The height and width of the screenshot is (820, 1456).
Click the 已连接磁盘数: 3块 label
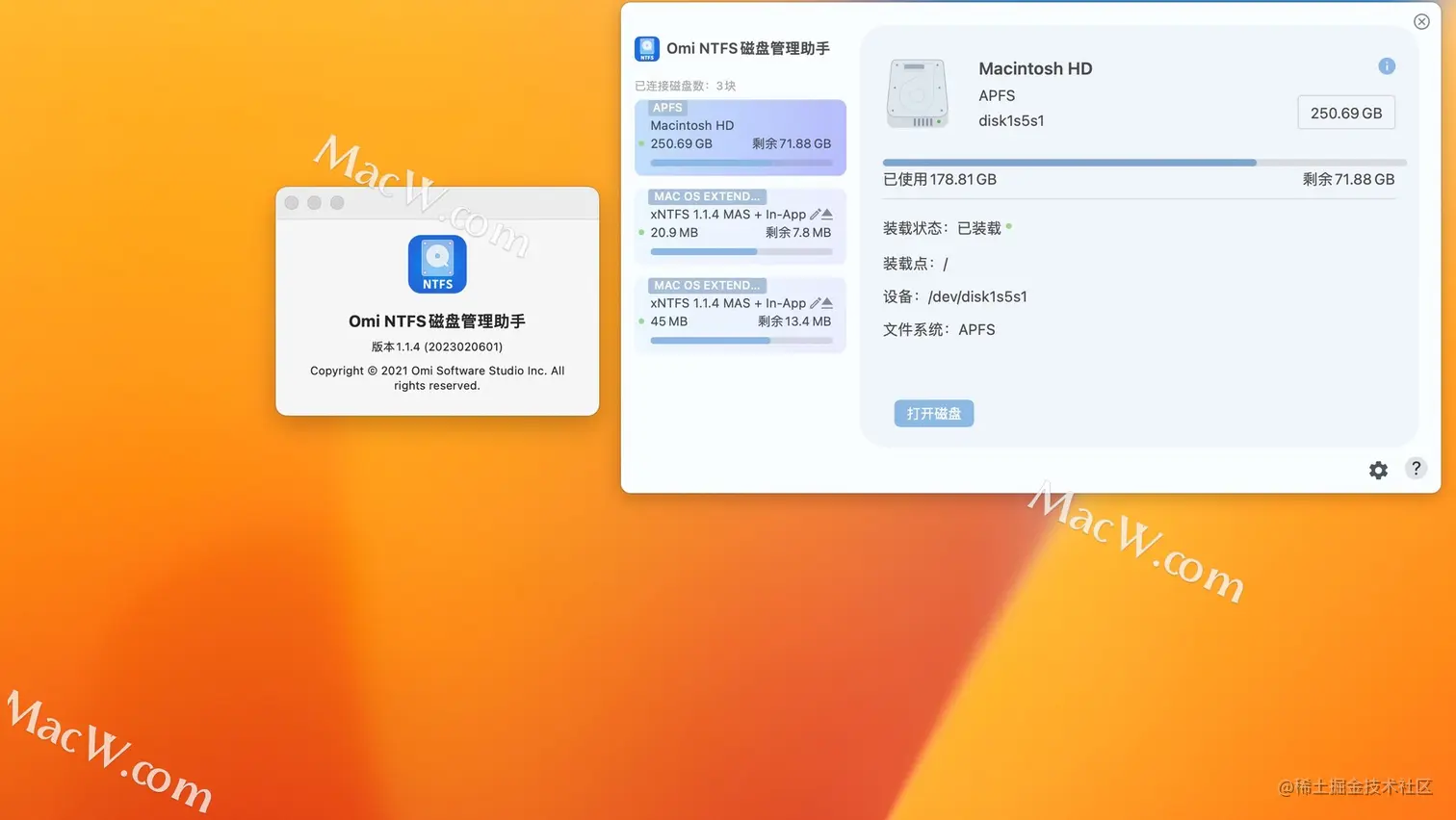(x=686, y=86)
